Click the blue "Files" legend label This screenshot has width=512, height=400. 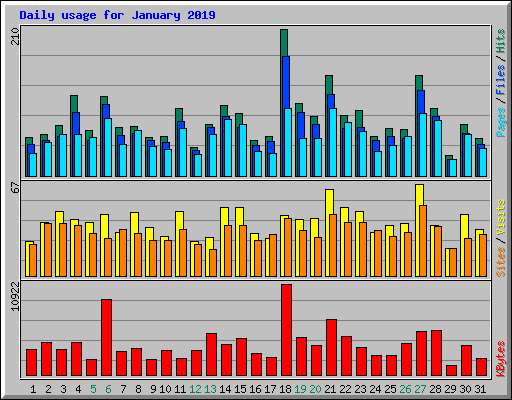[x=500, y=80]
